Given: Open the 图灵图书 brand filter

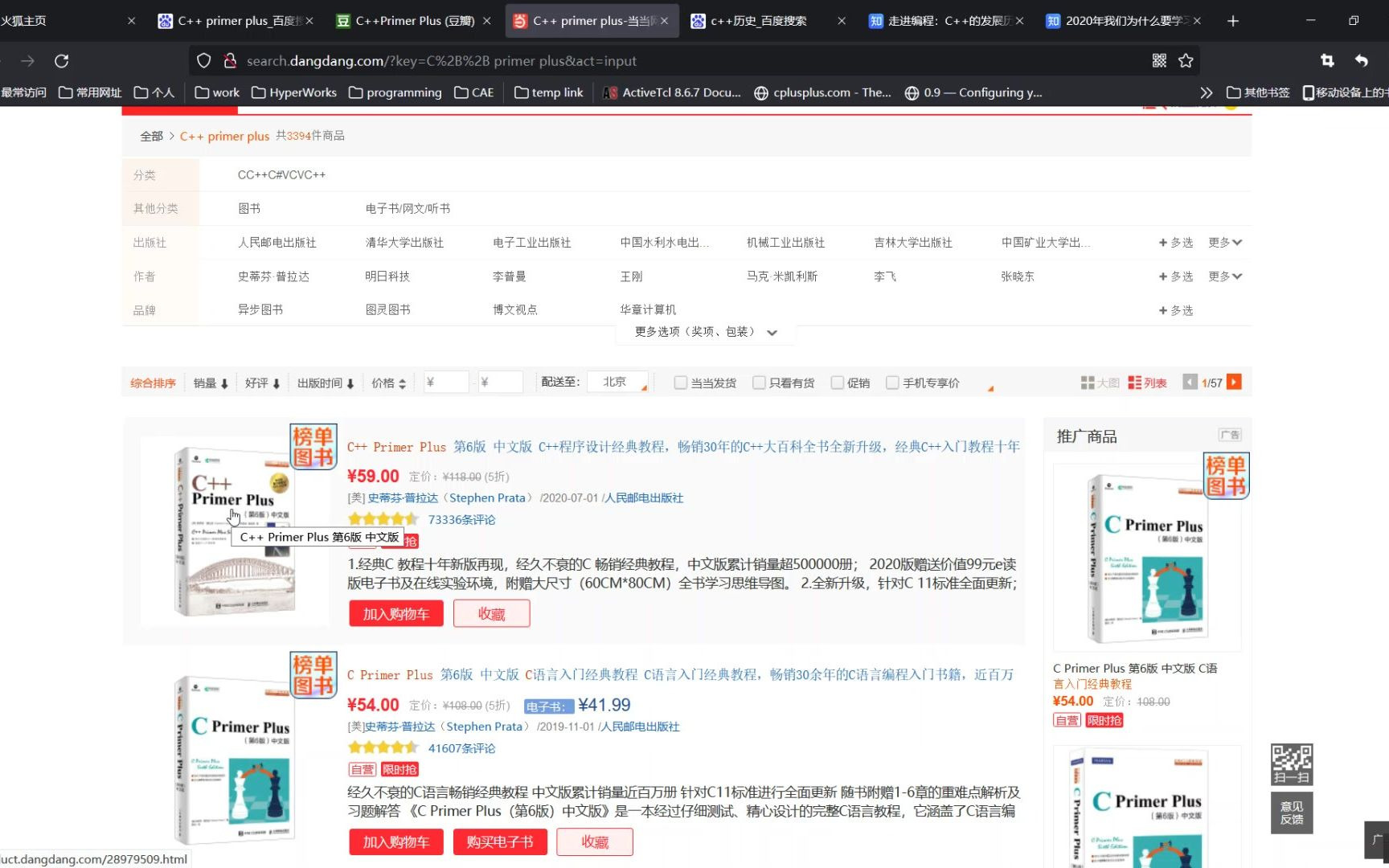Looking at the screenshot, I should point(387,309).
